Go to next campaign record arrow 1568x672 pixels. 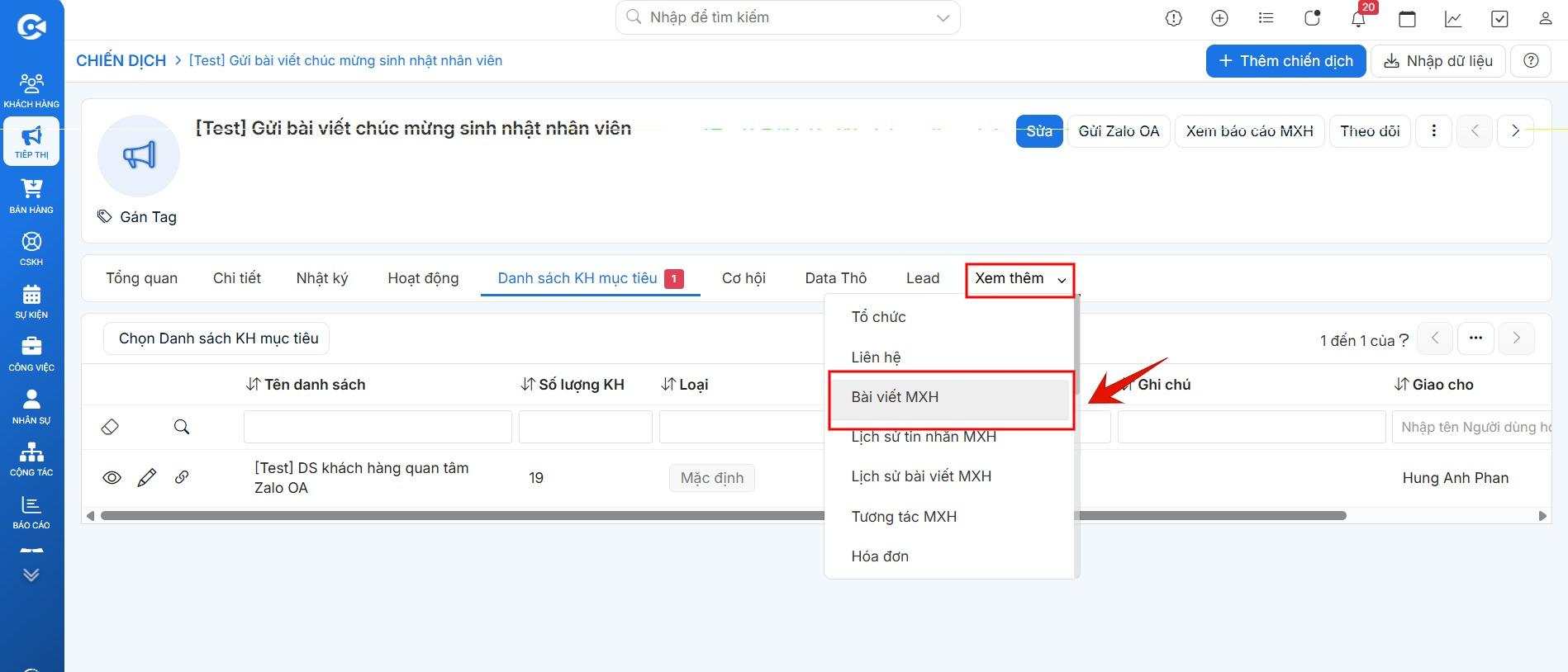(1515, 130)
